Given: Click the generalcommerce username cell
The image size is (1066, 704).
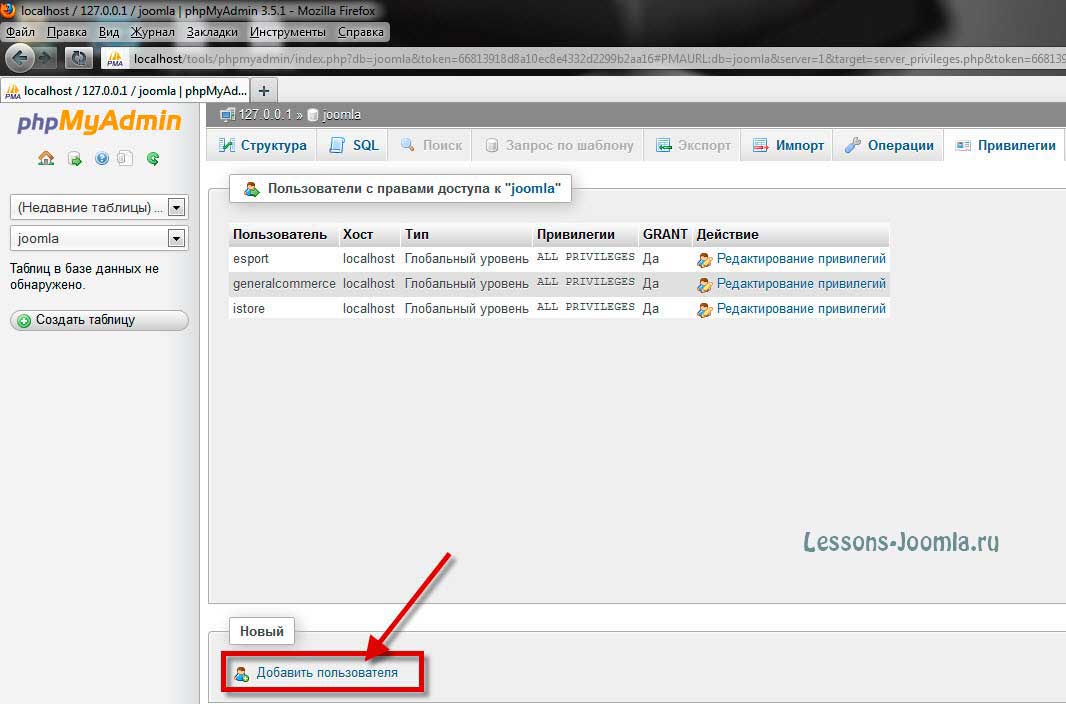Looking at the screenshot, I should (x=284, y=284).
